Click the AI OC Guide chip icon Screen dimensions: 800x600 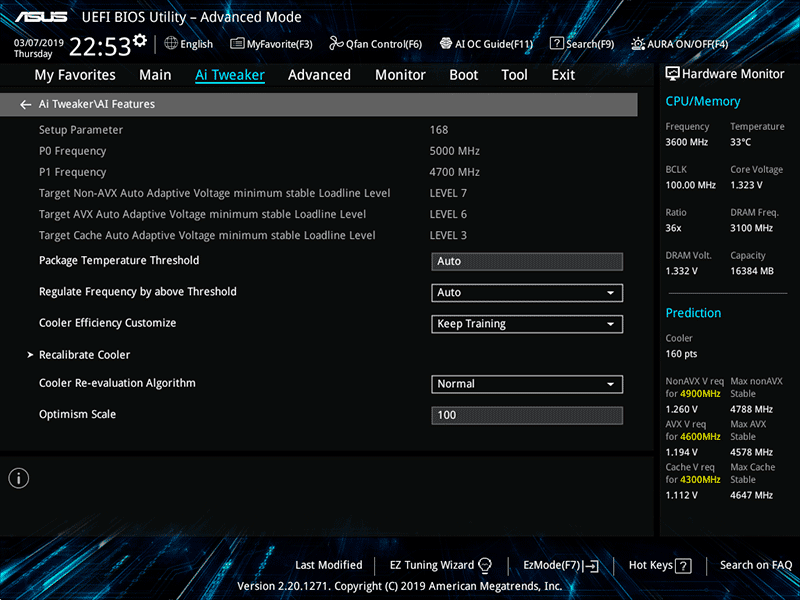[x=446, y=43]
